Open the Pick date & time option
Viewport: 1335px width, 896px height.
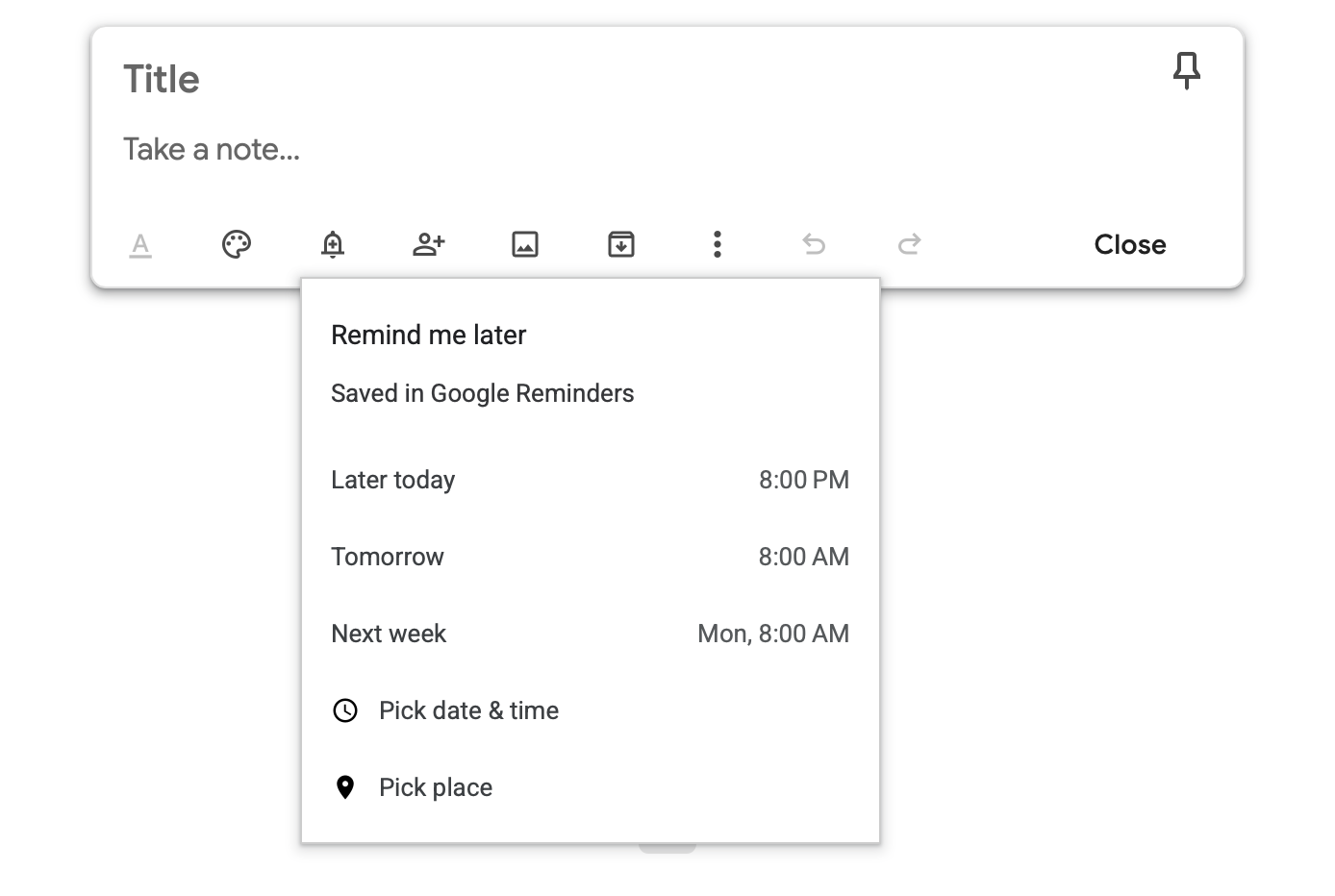[x=469, y=710]
